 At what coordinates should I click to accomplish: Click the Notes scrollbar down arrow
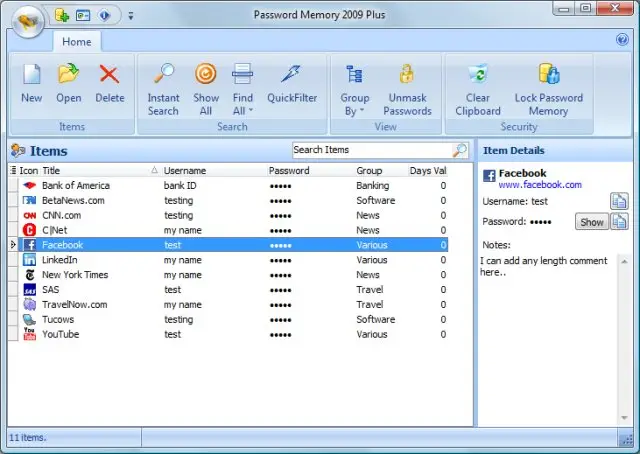(624, 418)
